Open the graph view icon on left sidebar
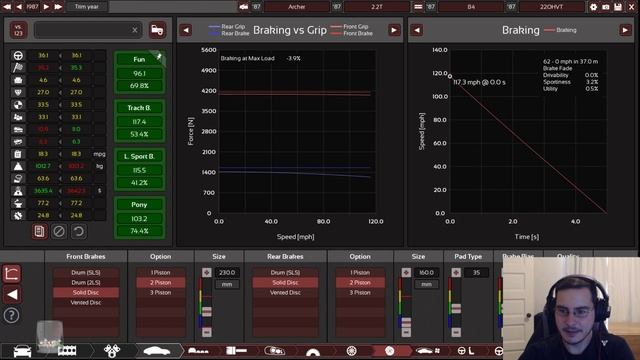Screen dimensions: 640x360 11,273
